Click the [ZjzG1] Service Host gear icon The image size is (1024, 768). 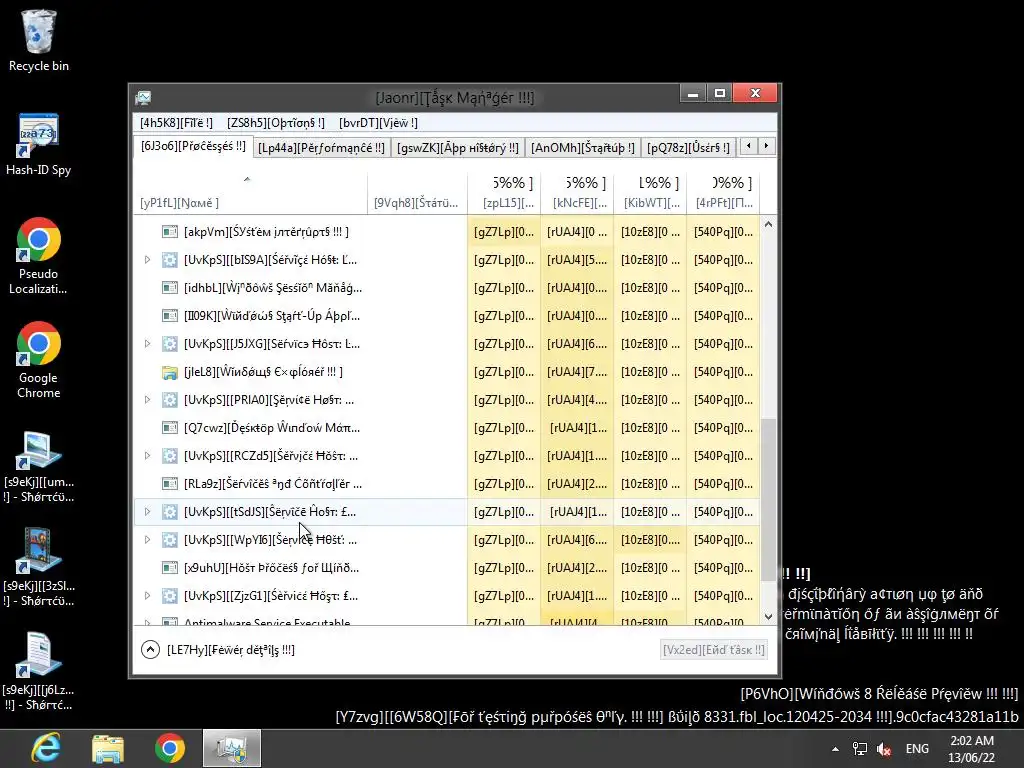coord(170,596)
